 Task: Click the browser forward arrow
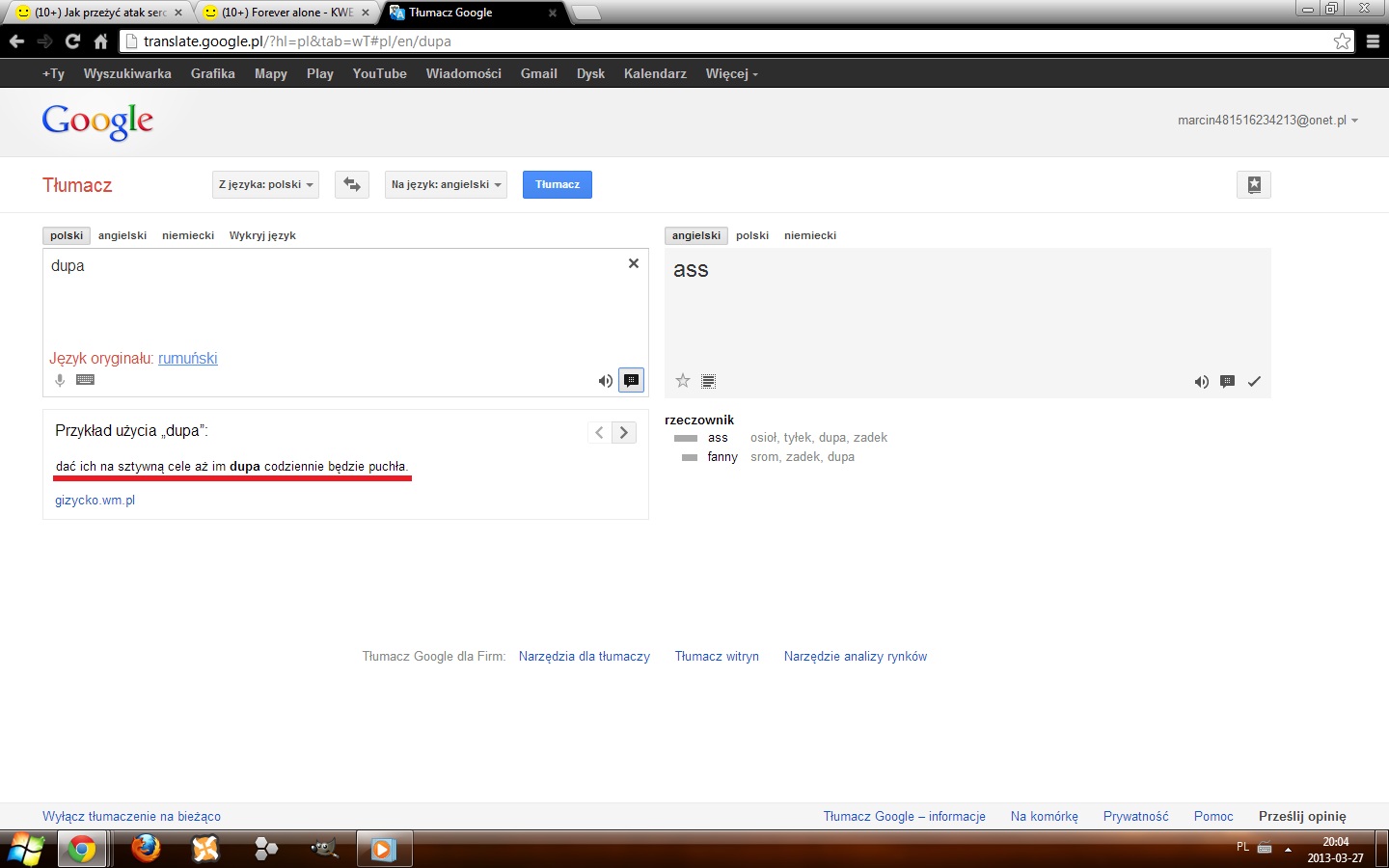coord(44,41)
